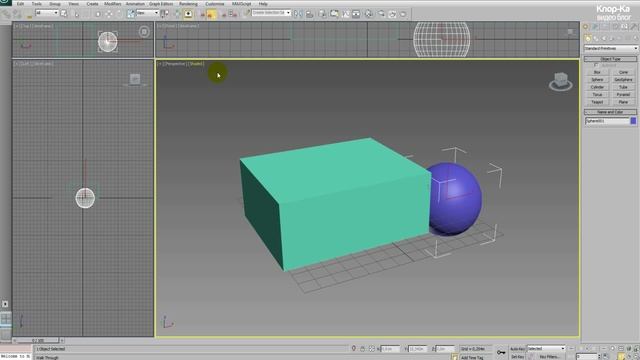Click the Mirror tool icon
The image size is (640, 360).
(x=298, y=14)
